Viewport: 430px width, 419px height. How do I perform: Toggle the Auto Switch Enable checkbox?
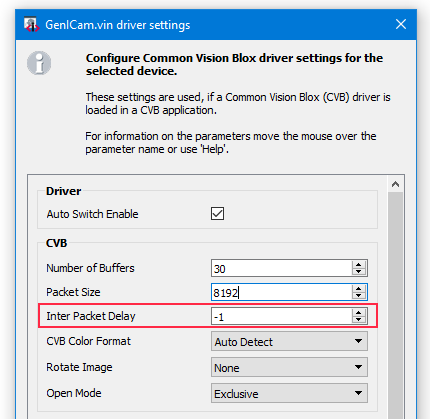point(217,214)
